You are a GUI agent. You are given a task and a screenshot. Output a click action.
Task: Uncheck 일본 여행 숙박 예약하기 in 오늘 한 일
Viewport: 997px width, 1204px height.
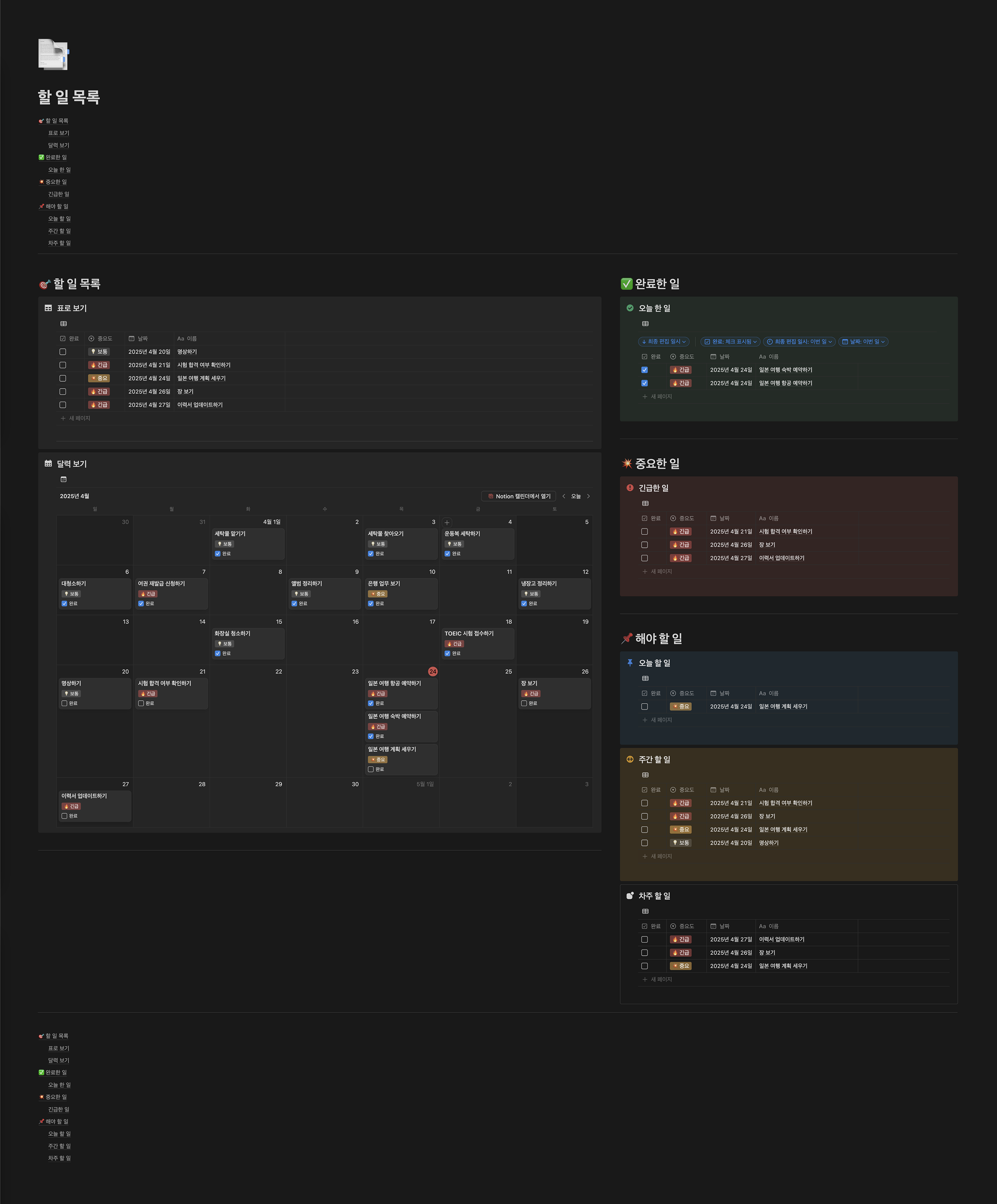click(644, 370)
